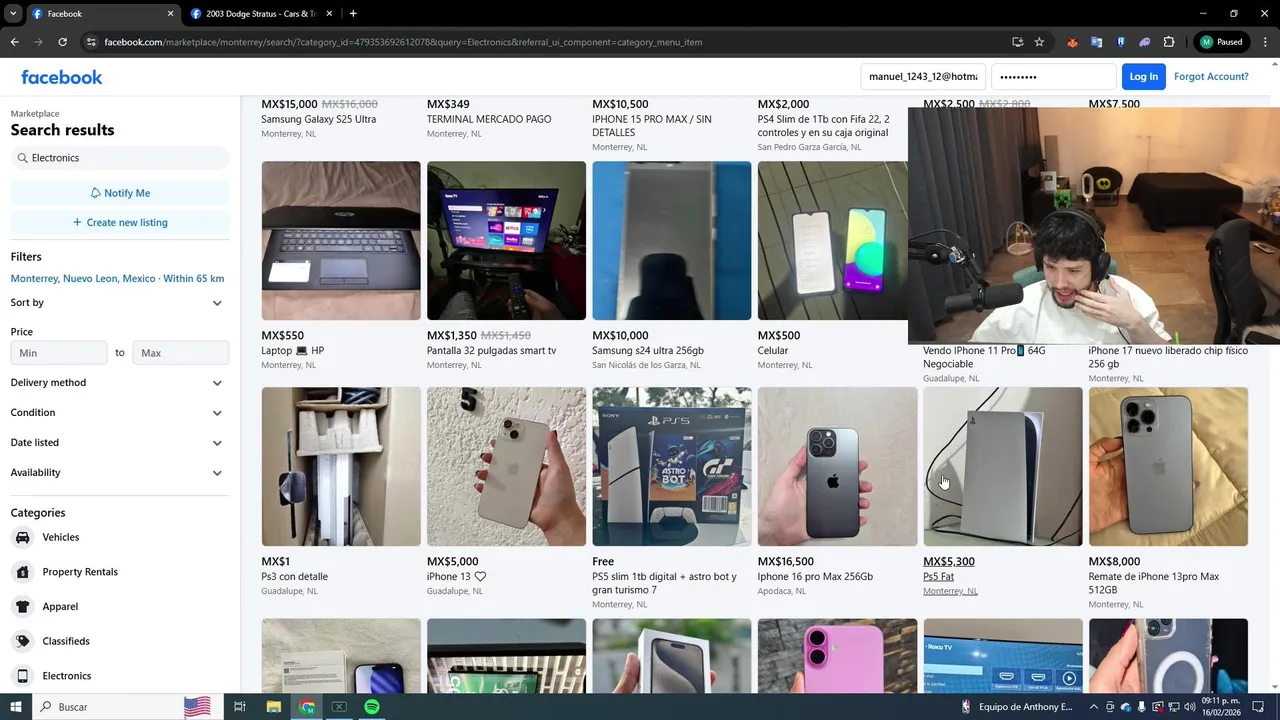Image resolution: width=1280 pixels, height=720 pixels.
Task: Click Create new listing button
Action: [120, 222]
